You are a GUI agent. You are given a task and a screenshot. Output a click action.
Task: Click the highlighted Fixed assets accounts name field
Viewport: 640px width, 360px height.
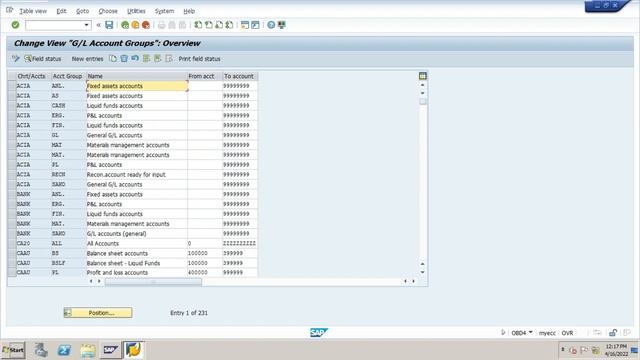coord(137,86)
